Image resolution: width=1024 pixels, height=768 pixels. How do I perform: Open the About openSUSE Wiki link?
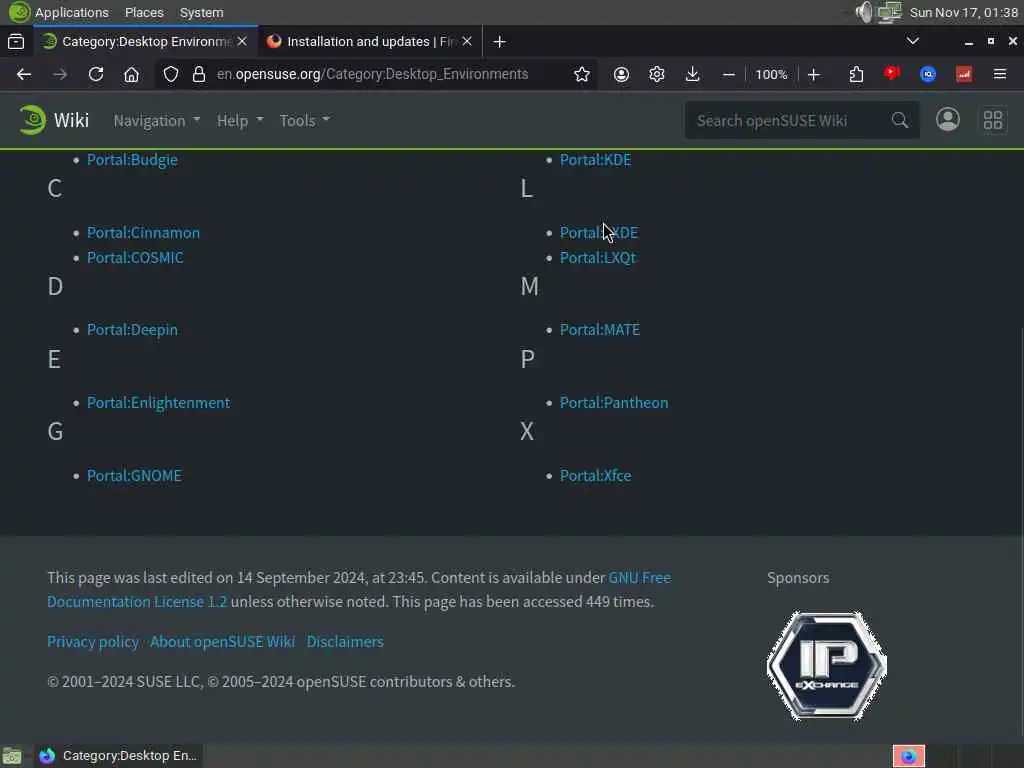[x=223, y=642]
